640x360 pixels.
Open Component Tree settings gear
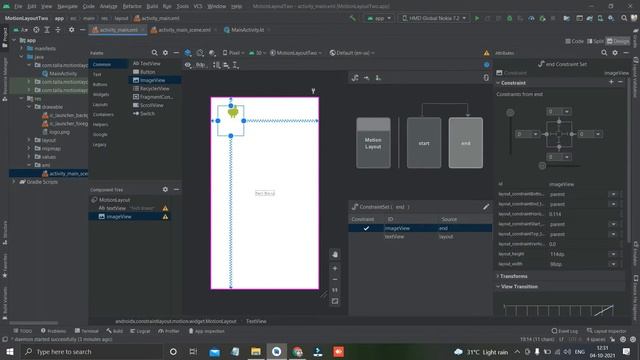pos(165,189)
